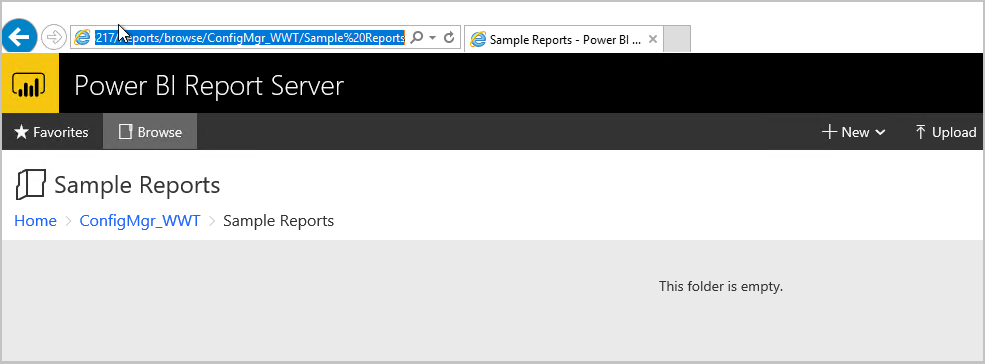Click the 'This folder is empty.' message
985x364 pixels.
pyautogui.click(x=721, y=287)
